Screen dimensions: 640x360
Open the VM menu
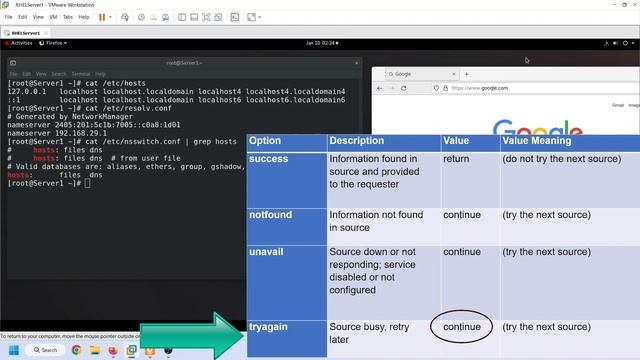coord(53,17)
